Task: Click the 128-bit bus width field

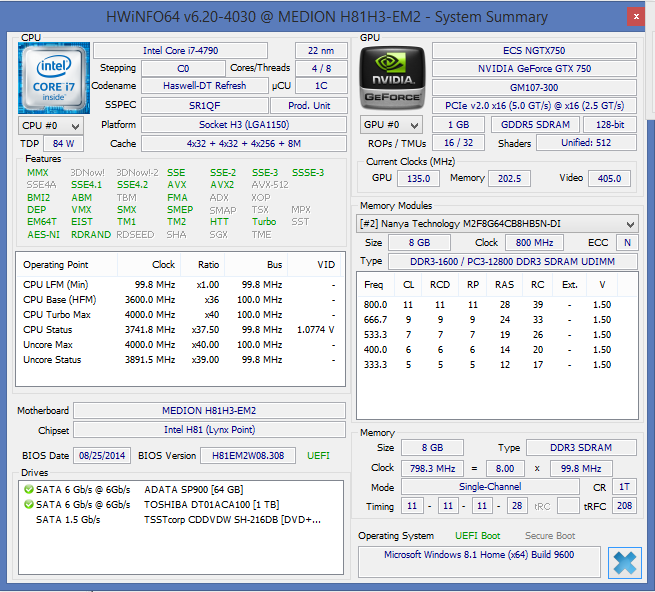Action: 610,124
